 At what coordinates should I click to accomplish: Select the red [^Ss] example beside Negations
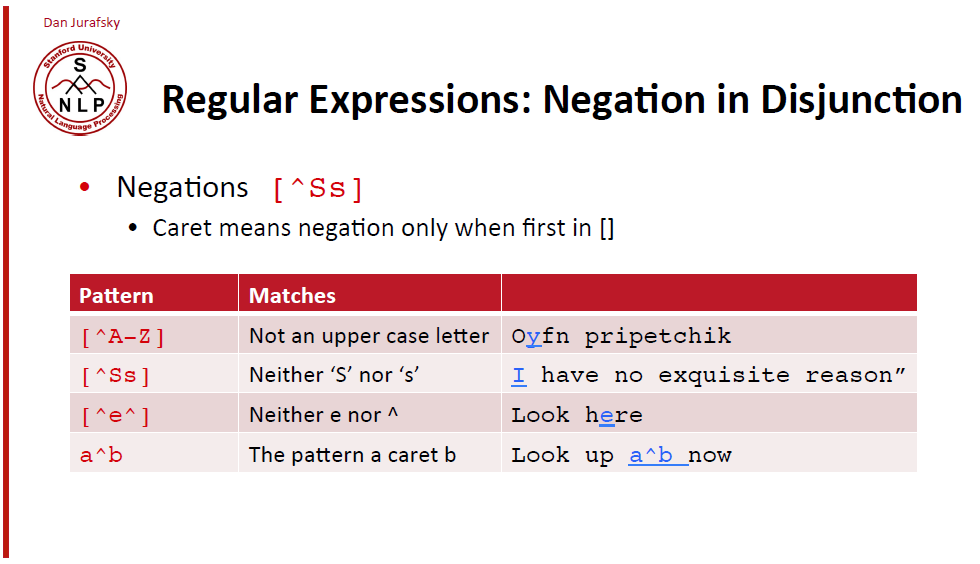[x=318, y=189]
